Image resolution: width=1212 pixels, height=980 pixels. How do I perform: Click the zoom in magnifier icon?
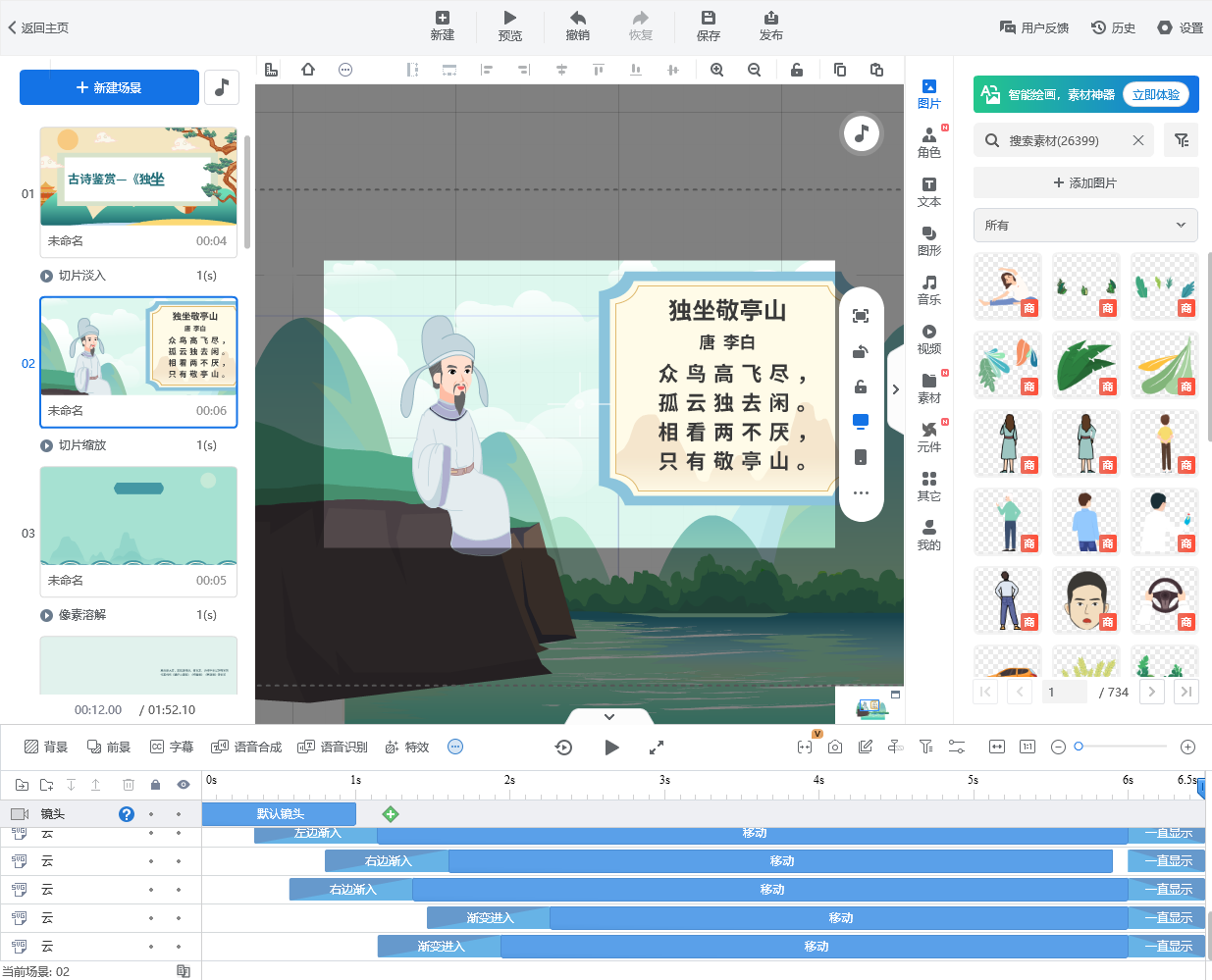pyautogui.click(x=717, y=70)
